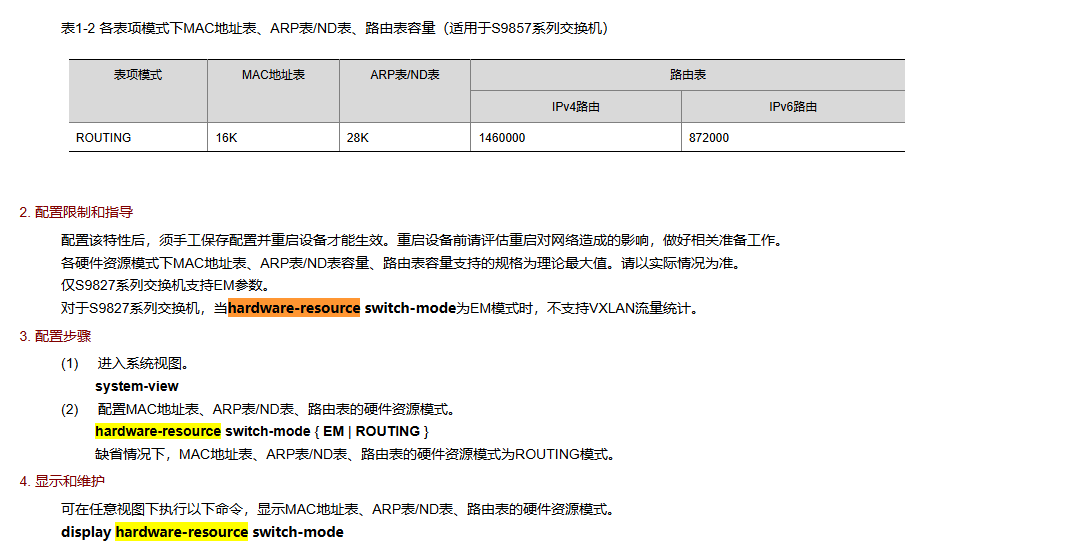This screenshot has height=544, width=1082.
Task: Click highlighted hardware-resource in the display command
Action: 181,532
